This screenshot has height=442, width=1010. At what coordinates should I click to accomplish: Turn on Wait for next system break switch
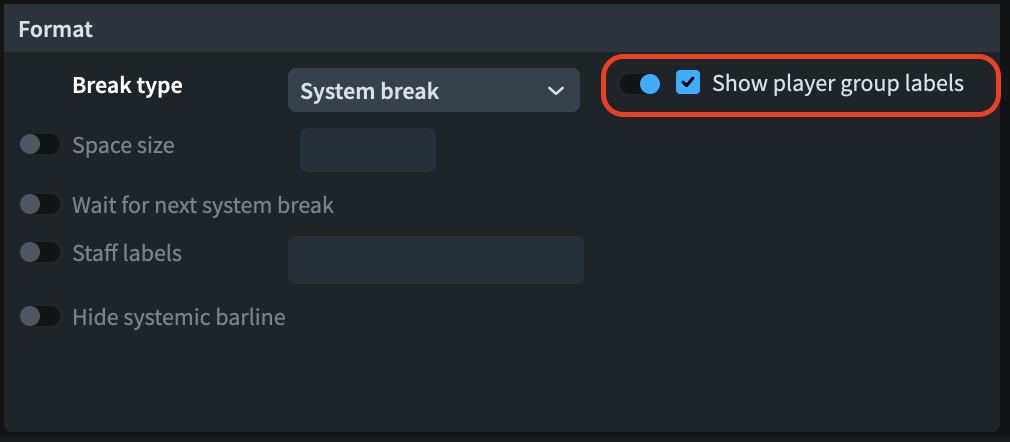click(x=40, y=205)
